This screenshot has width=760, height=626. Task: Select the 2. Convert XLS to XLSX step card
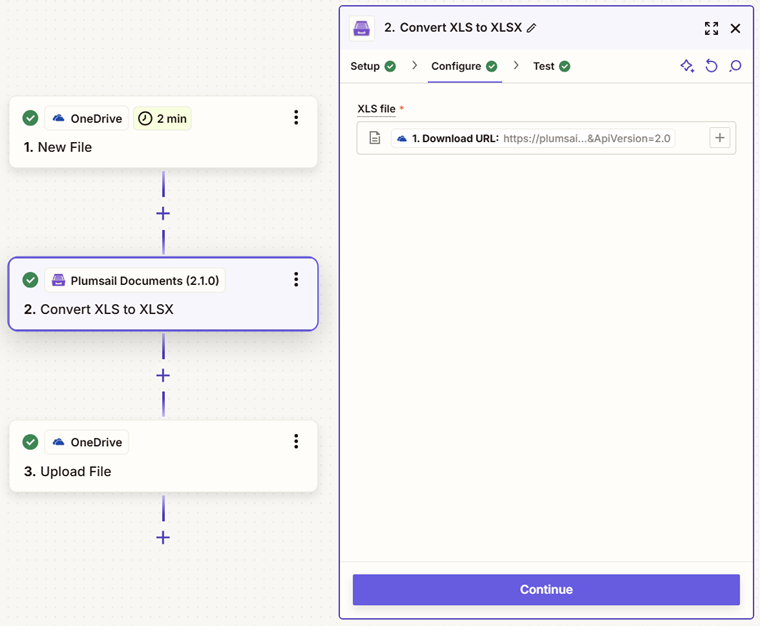click(x=163, y=294)
